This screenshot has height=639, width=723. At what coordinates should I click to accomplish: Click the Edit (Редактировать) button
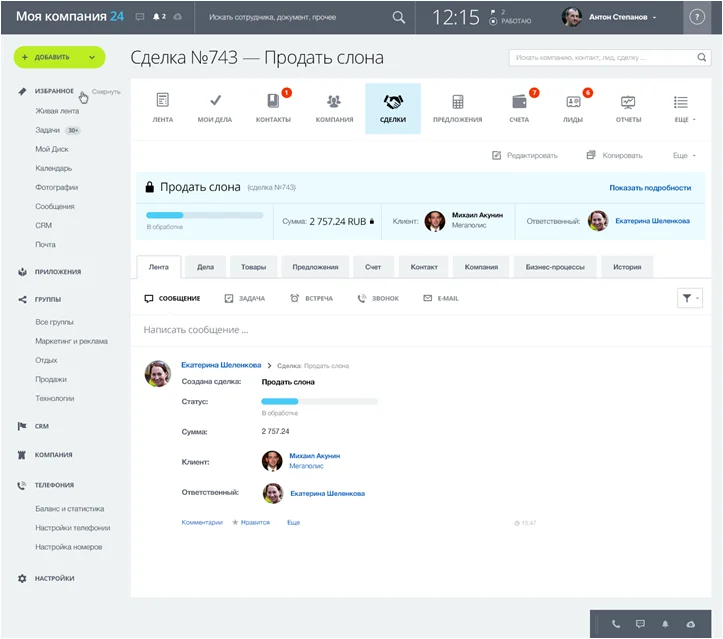click(525, 156)
